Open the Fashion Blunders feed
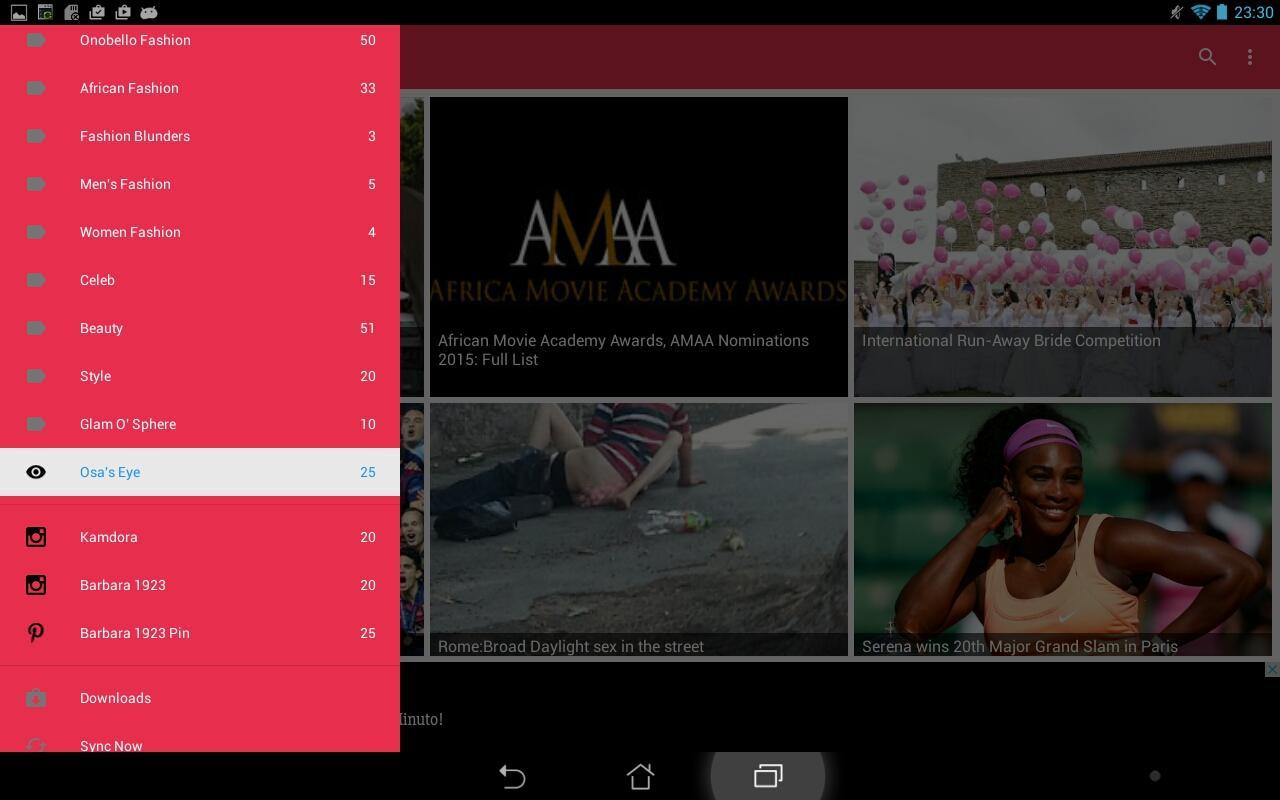 coord(135,136)
